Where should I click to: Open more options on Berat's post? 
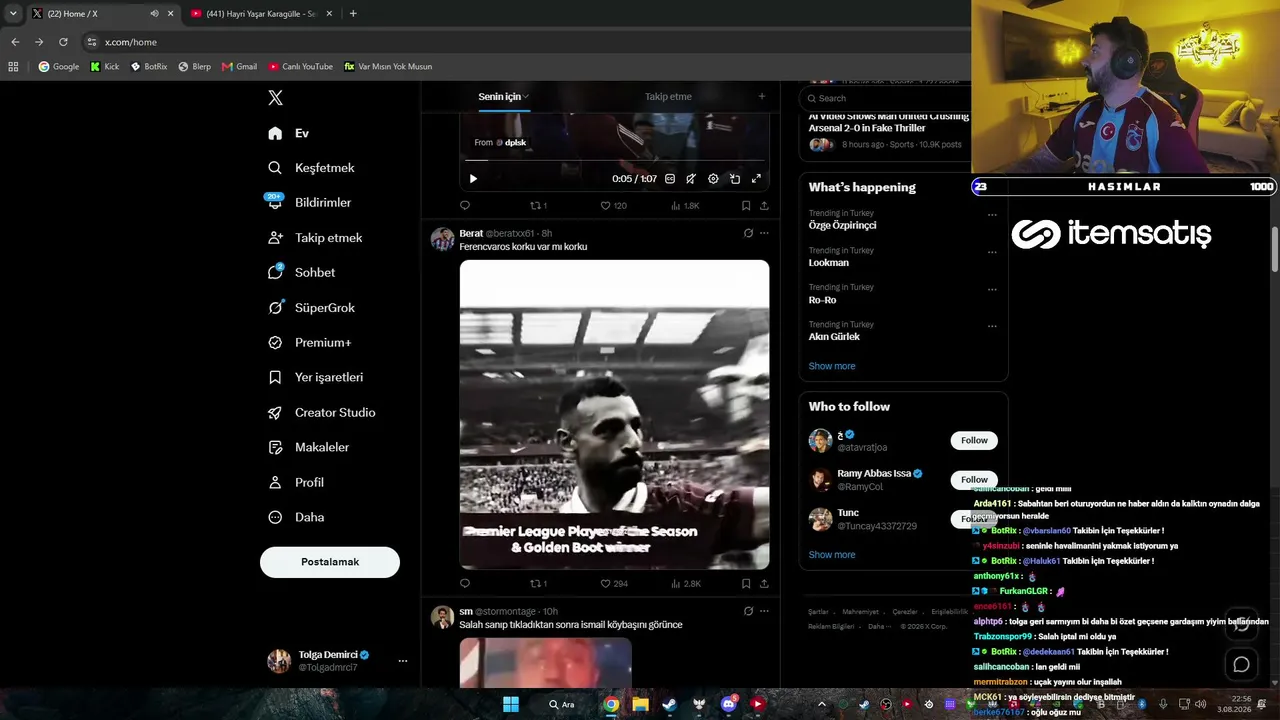[764, 233]
